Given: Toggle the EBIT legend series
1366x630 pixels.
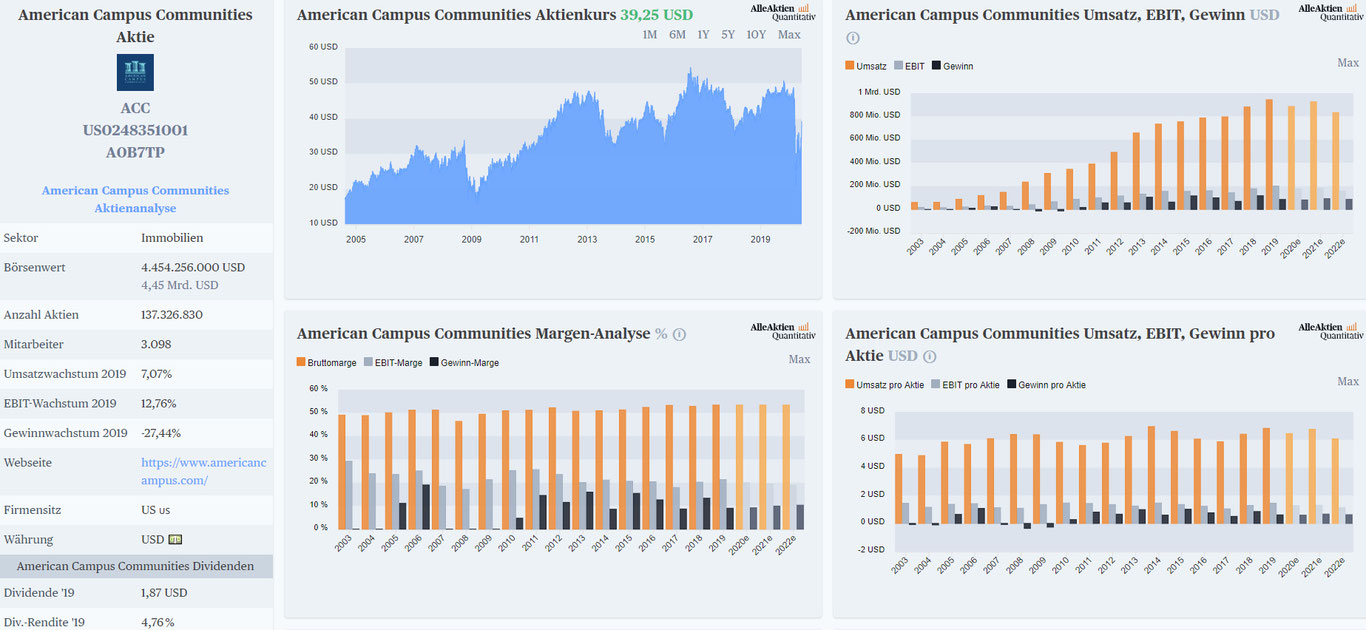Looking at the screenshot, I should (909, 66).
